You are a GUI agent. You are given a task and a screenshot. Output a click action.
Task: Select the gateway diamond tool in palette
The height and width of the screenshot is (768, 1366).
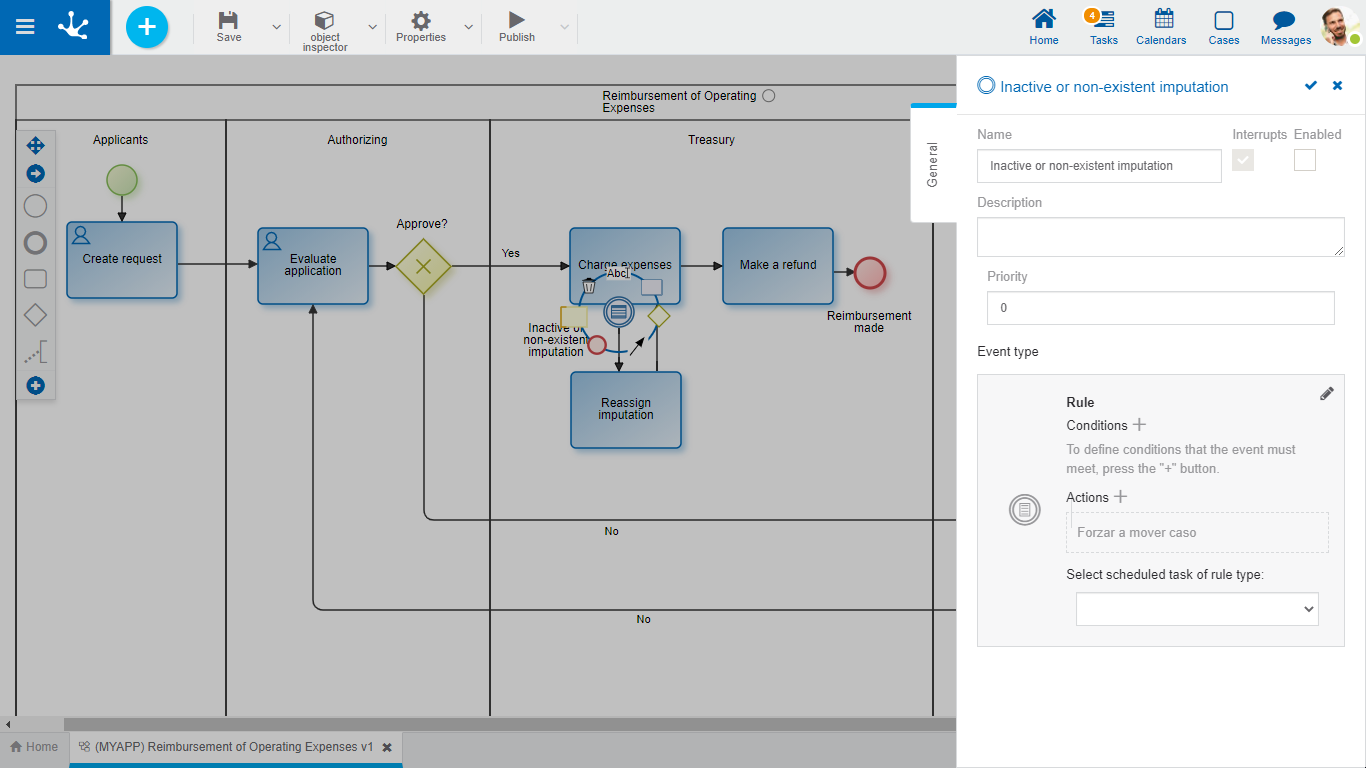click(x=35, y=316)
